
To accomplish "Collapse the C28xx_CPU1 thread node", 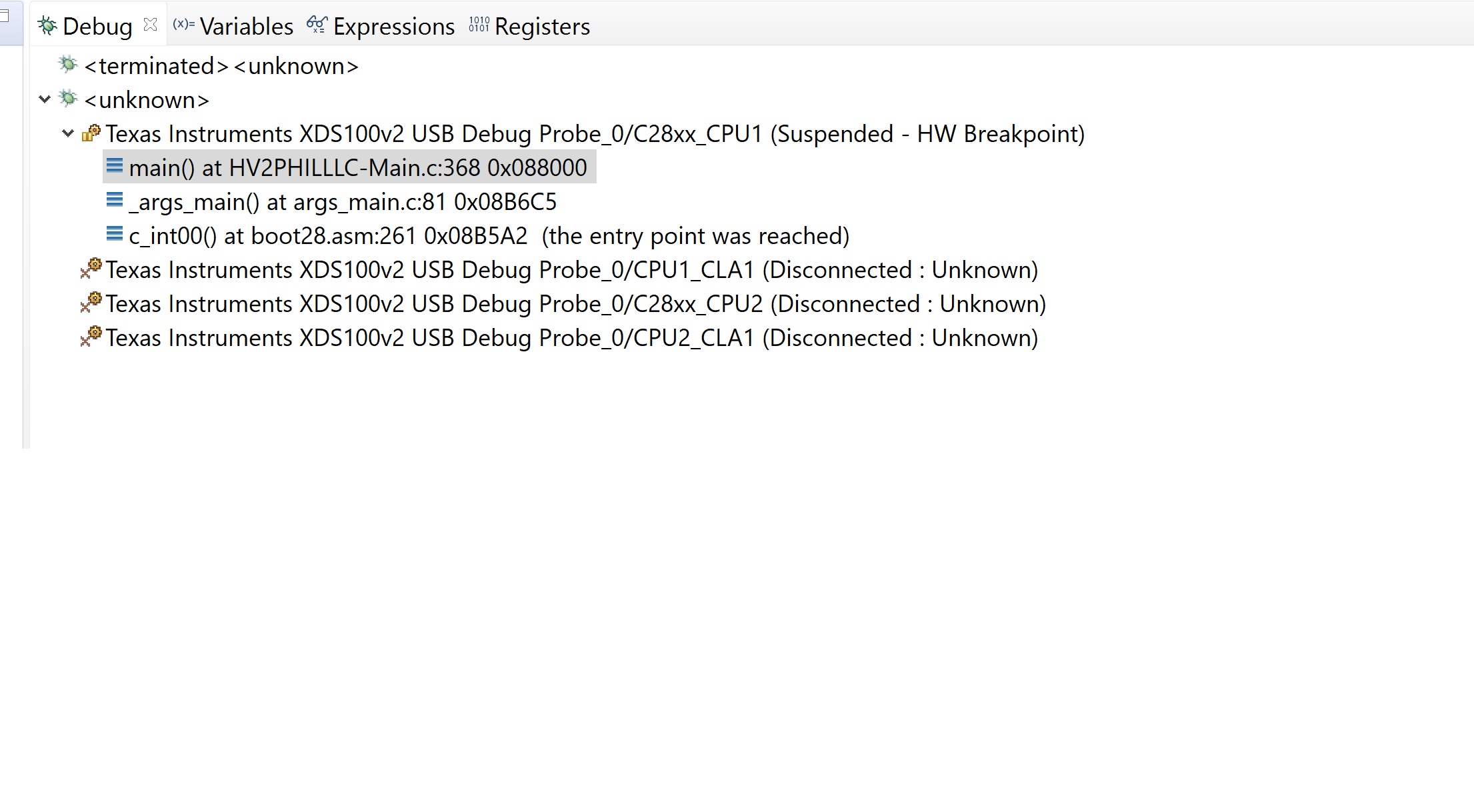I will pos(67,134).
